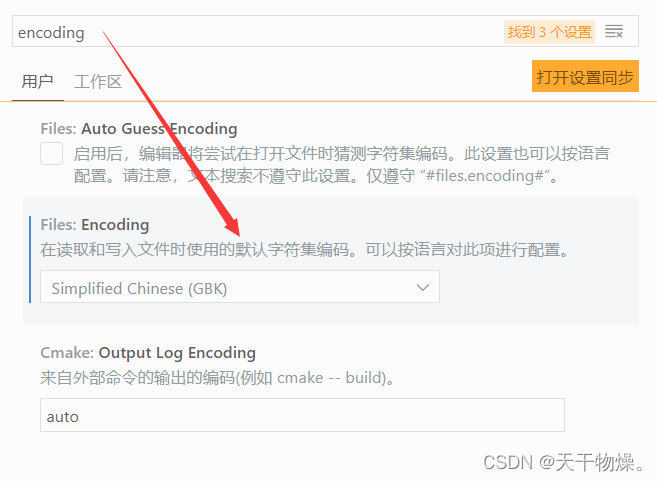Select the Files: Auto Guess Encoding title
The image size is (657, 481).
coord(139,129)
